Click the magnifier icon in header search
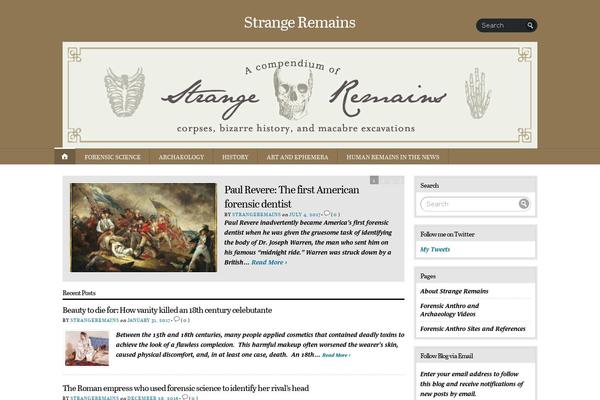600x400 pixels. pyautogui.click(x=530, y=26)
